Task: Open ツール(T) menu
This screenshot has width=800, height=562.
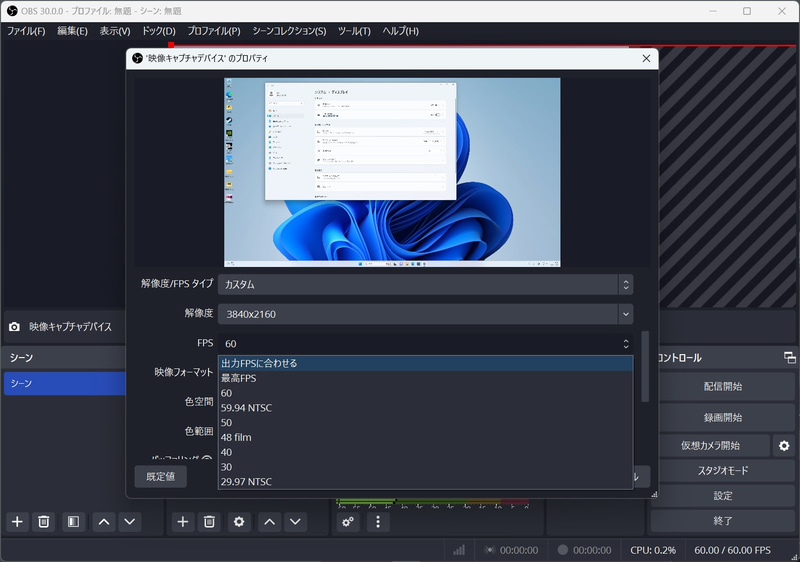Action: click(x=354, y=31)
